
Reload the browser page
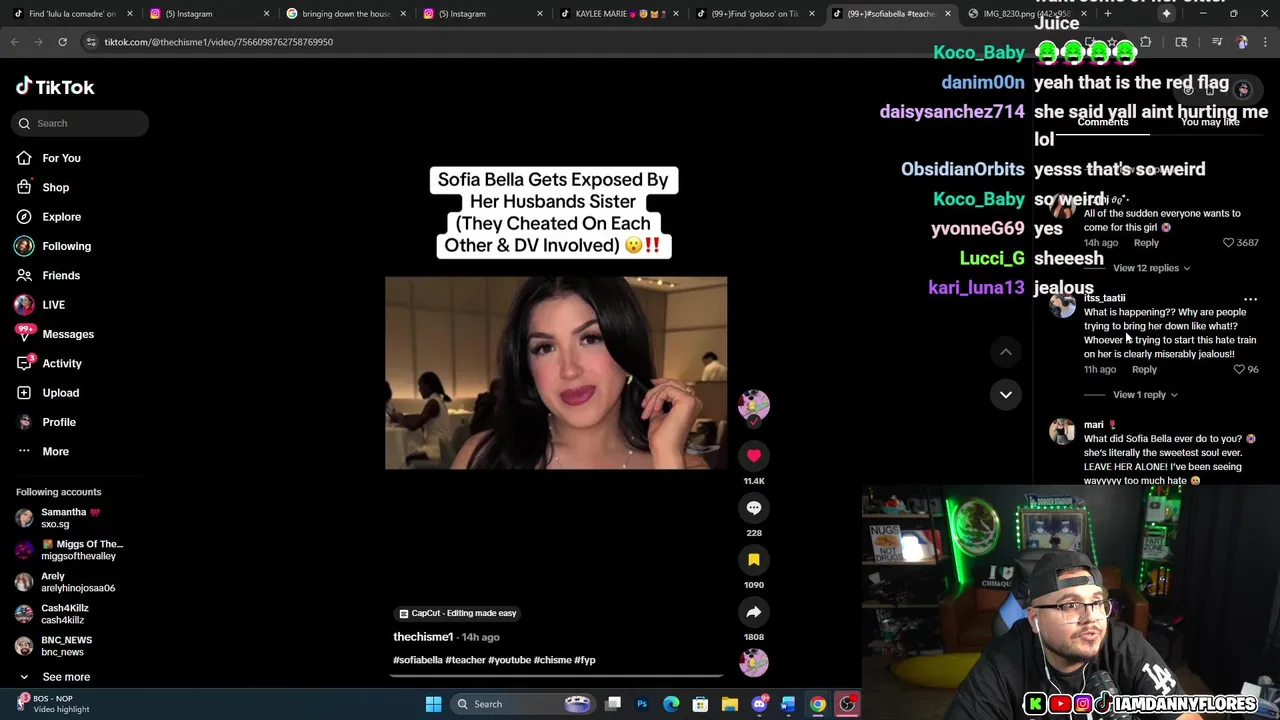click(62, 42)
